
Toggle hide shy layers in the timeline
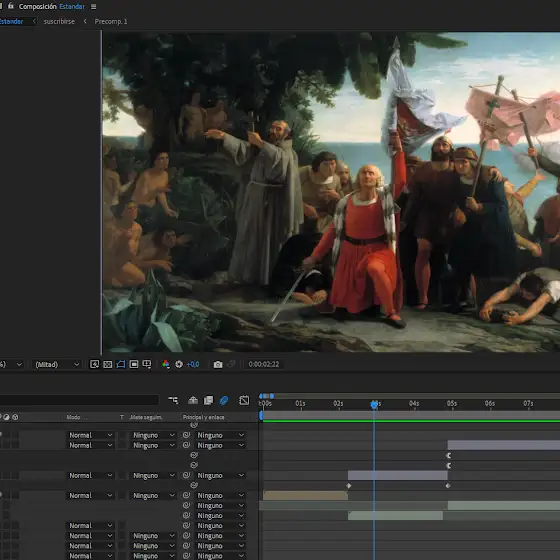point(193,400)
